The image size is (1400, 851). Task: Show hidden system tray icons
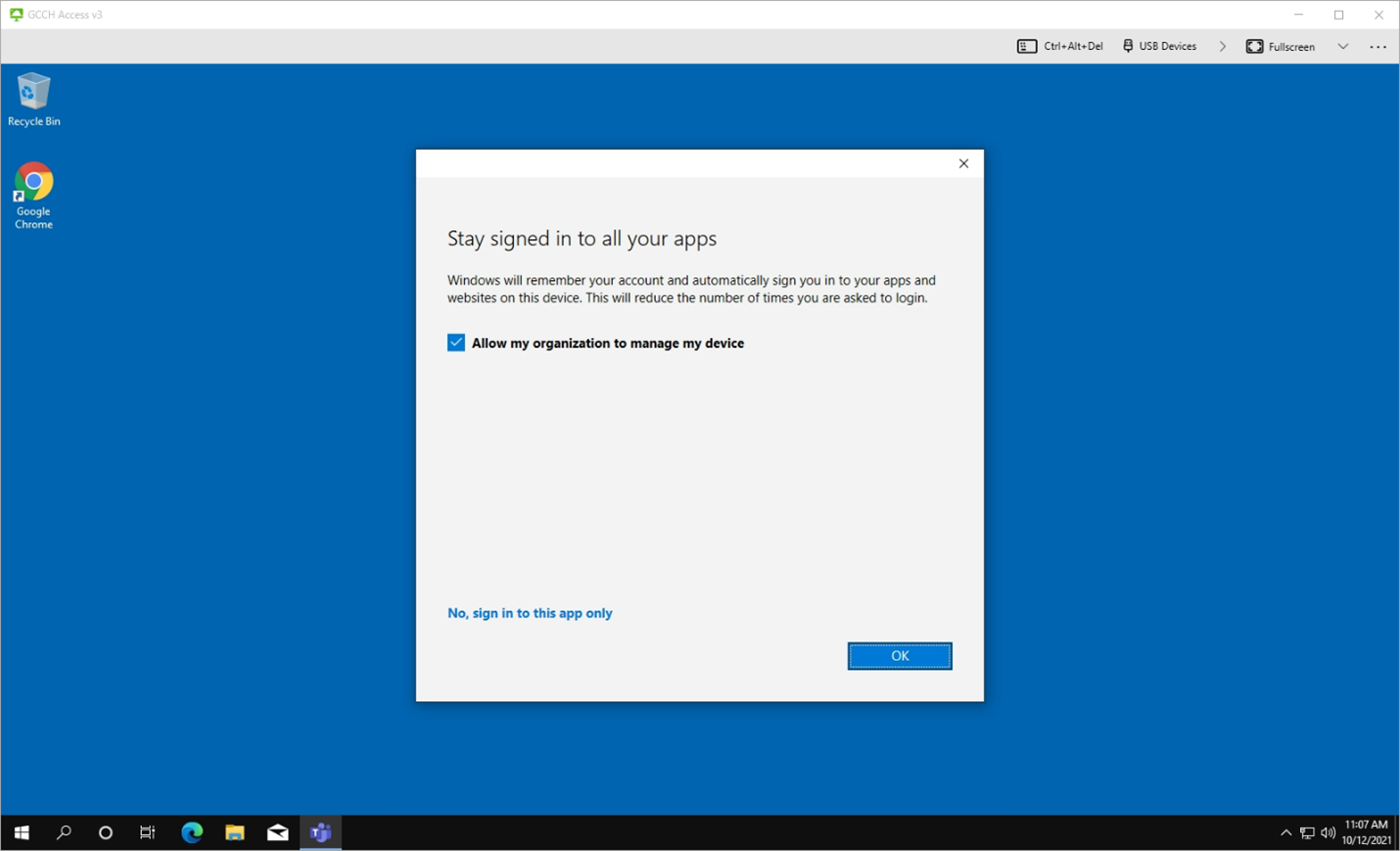coord(1285,832)
